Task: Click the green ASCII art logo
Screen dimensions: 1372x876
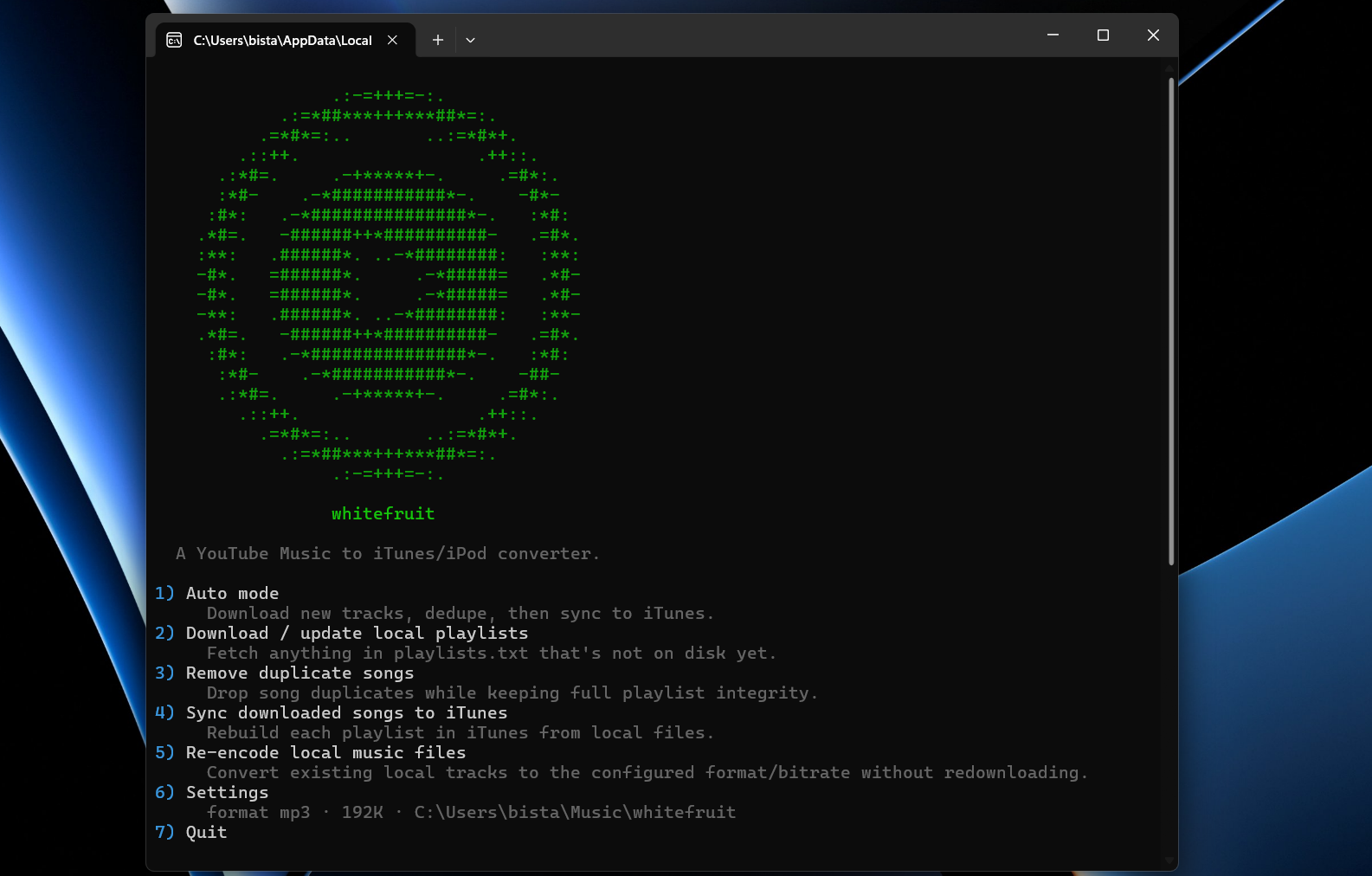Action: click(388, 285)
